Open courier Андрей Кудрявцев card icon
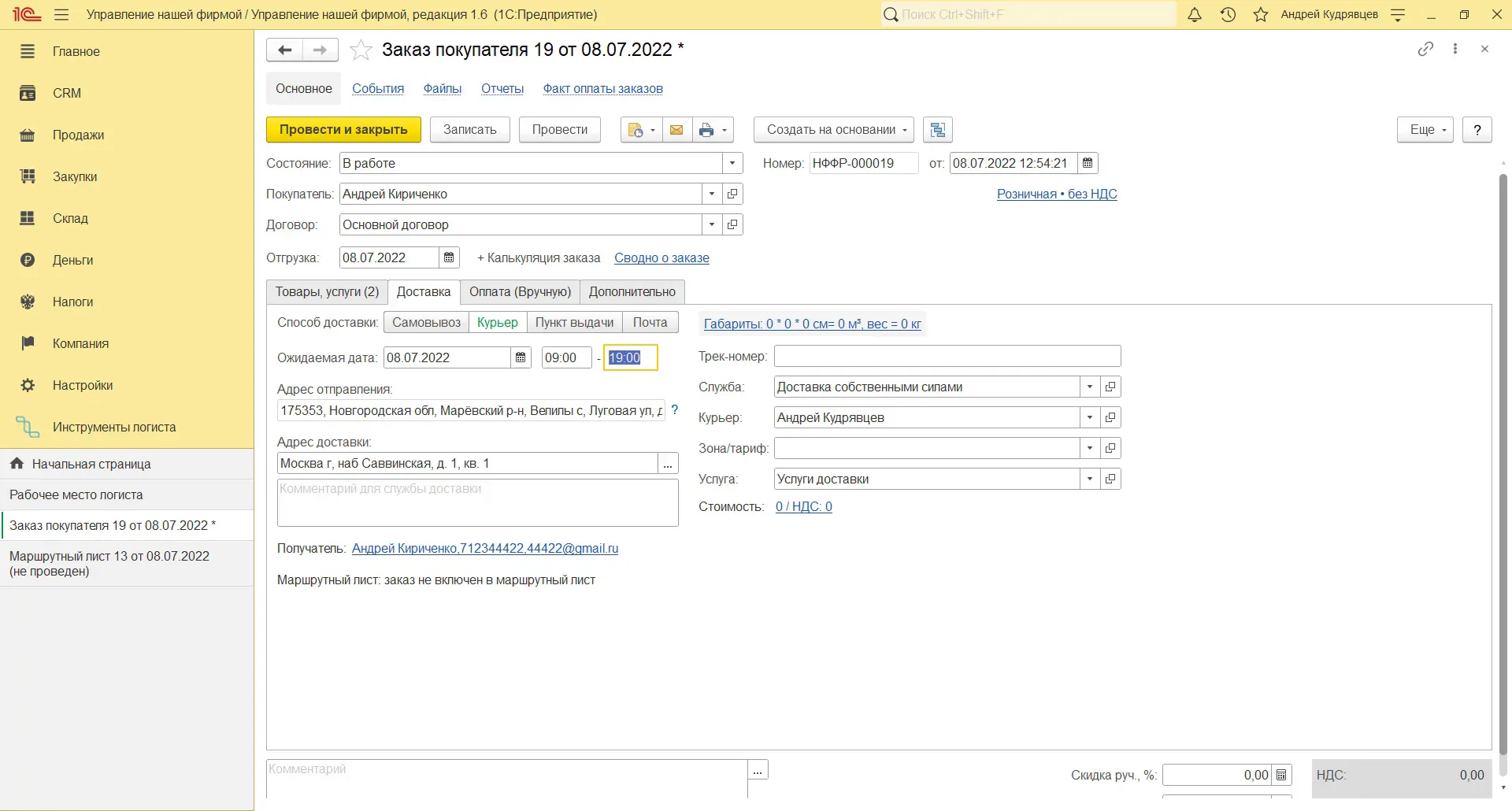The image size is (1512, 811). [x=1110, y=417]
